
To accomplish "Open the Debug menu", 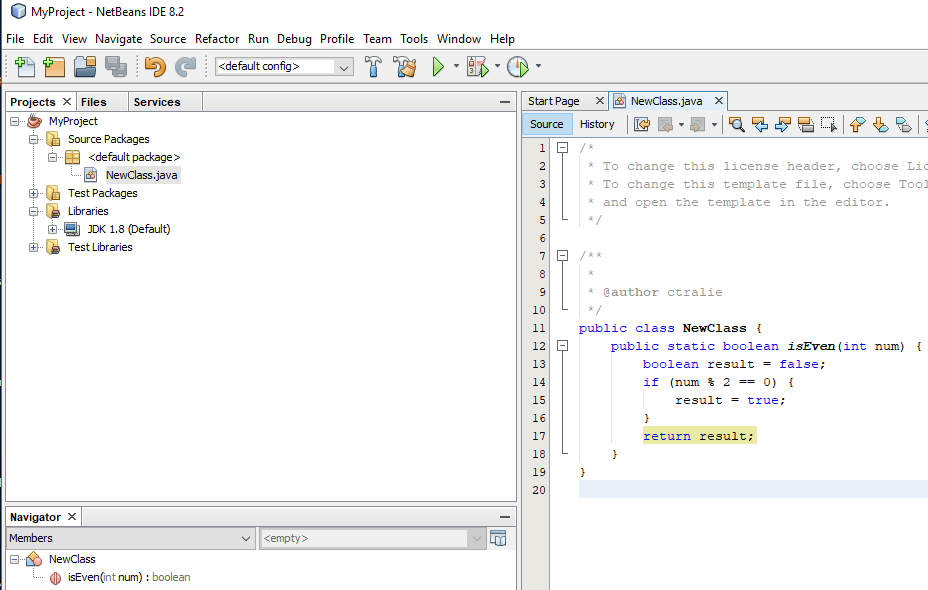I will 294,39.
